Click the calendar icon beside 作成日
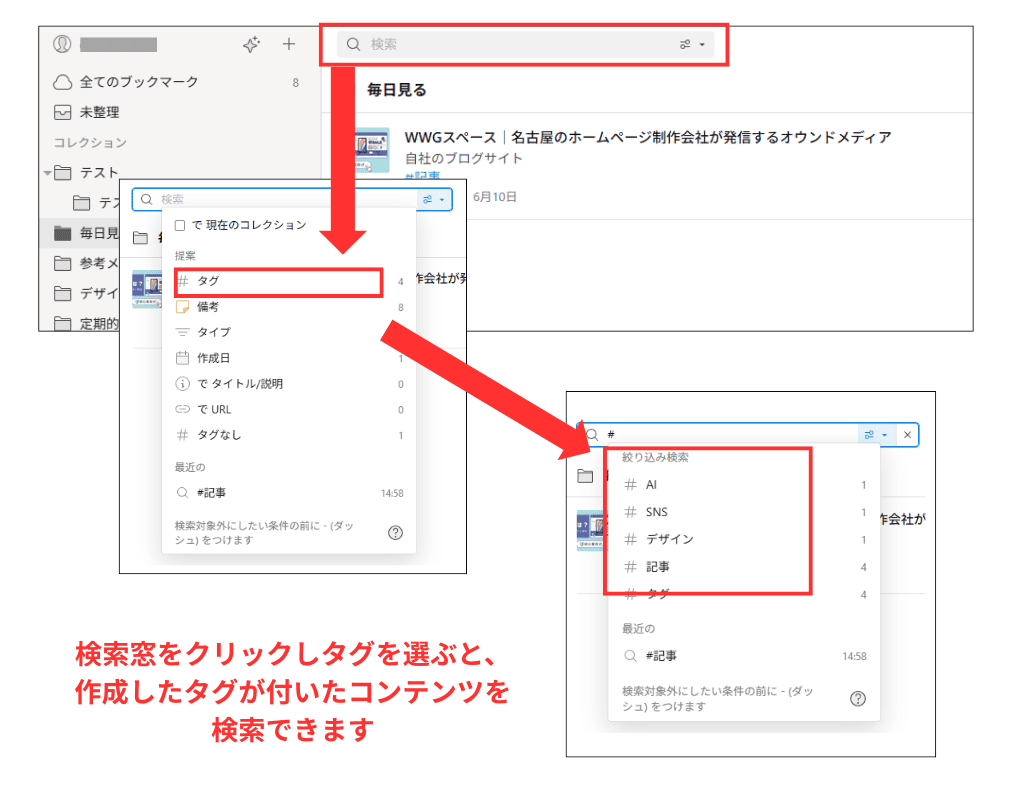Screen dimensions: 1024x800 coord(183,357)
